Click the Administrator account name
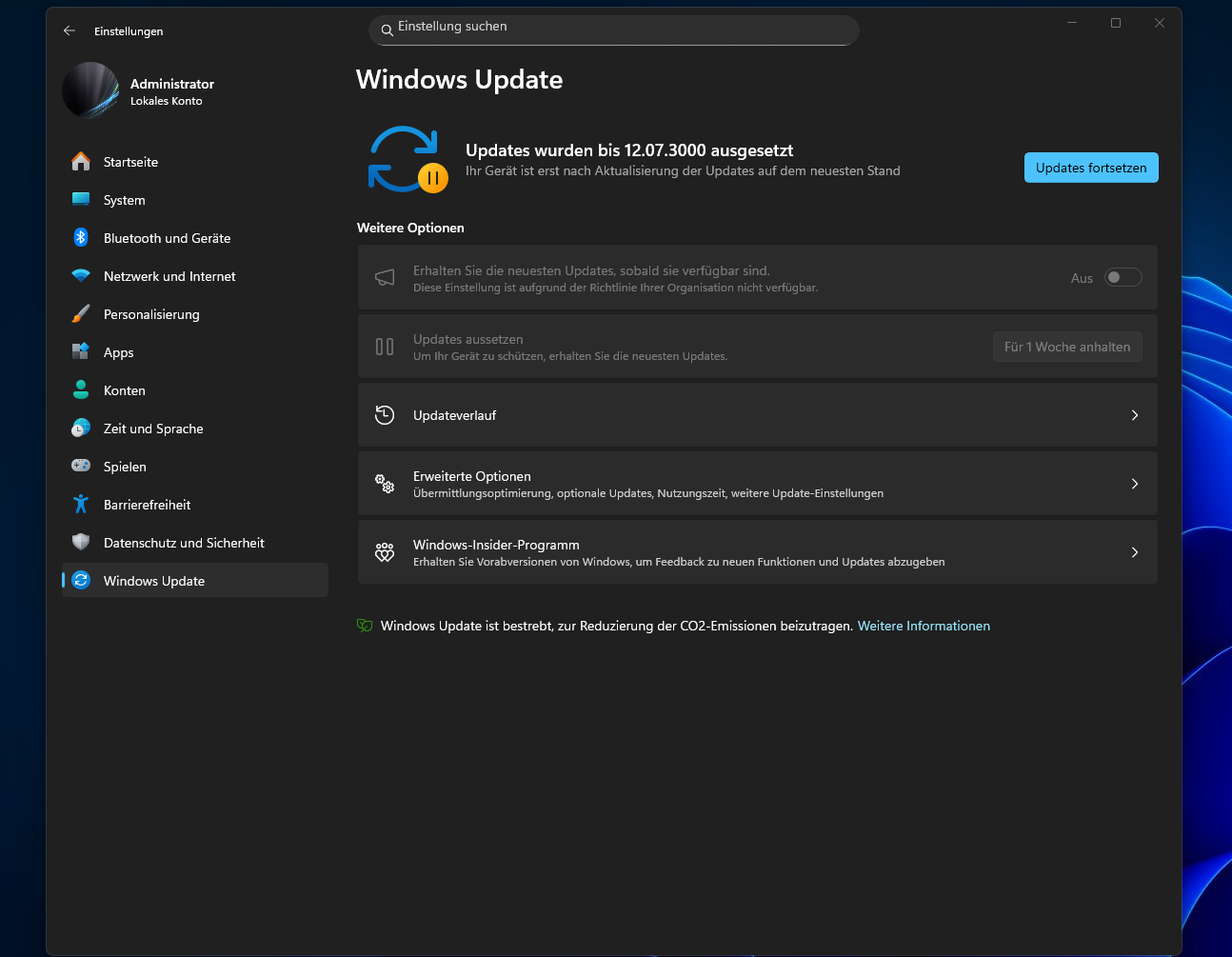This screenshot has height=957, width=1232. coord(172,84)
